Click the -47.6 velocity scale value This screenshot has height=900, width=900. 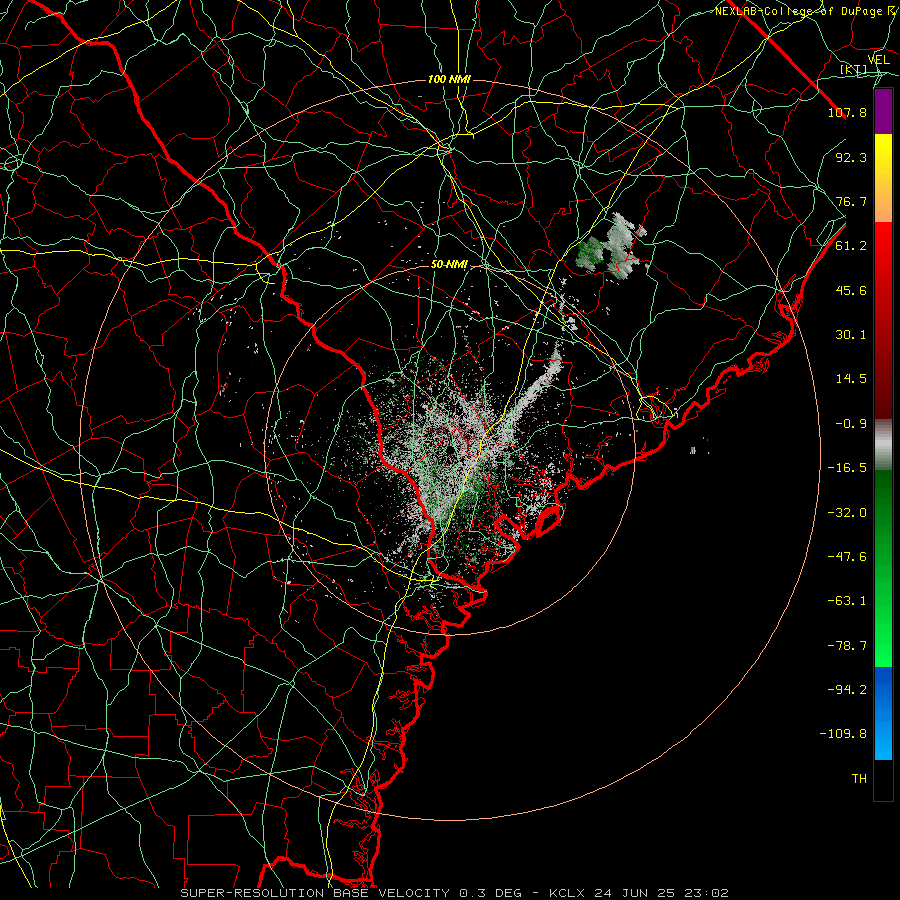coord(847,557)
